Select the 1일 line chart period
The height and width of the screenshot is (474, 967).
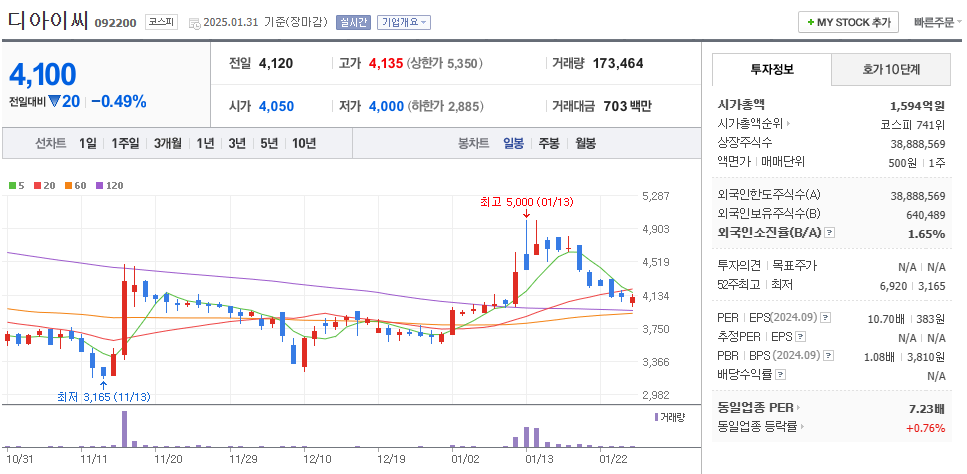pos(88,144)
